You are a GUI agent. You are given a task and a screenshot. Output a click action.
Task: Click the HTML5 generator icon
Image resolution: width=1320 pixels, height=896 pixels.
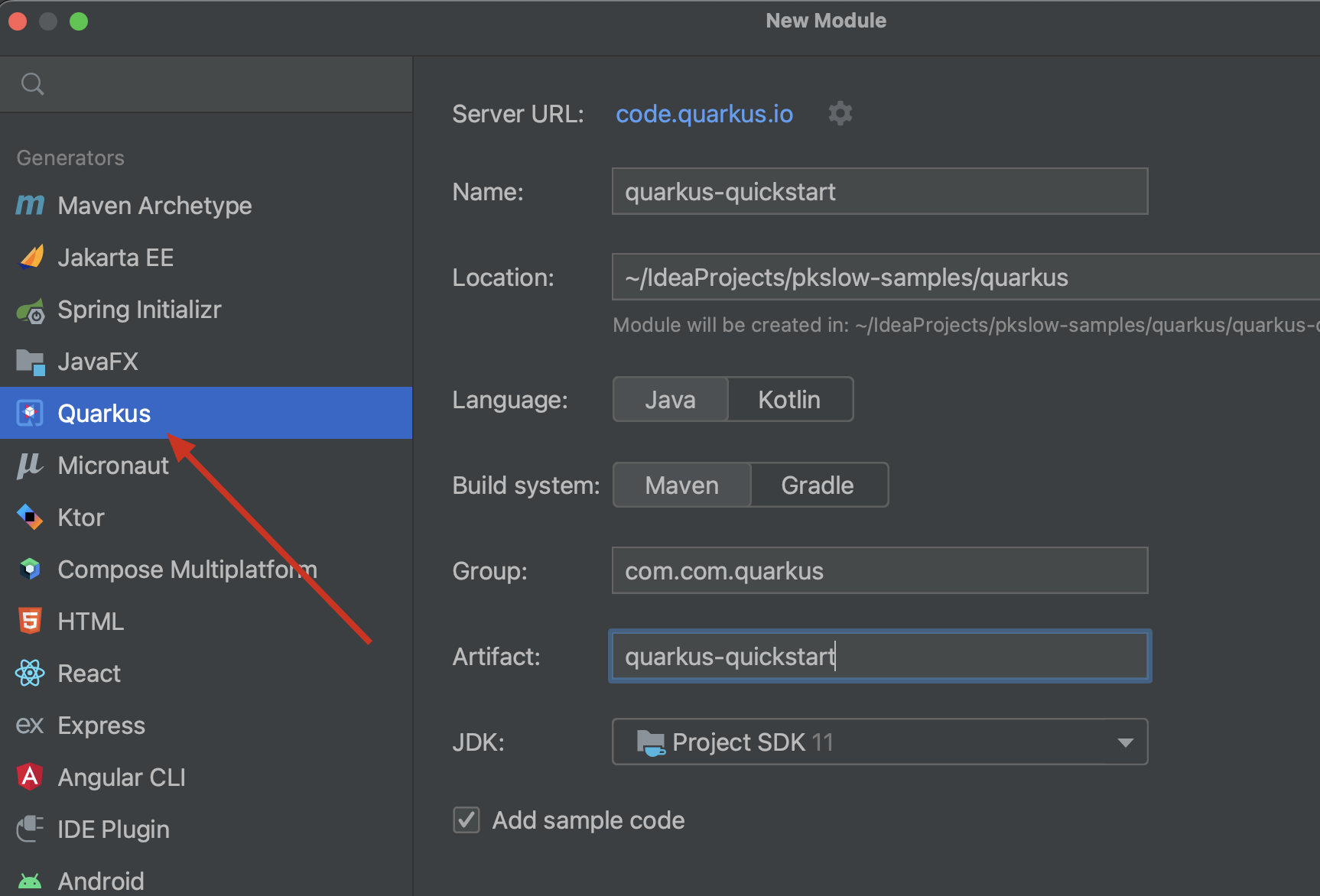[x=30, y=622]
